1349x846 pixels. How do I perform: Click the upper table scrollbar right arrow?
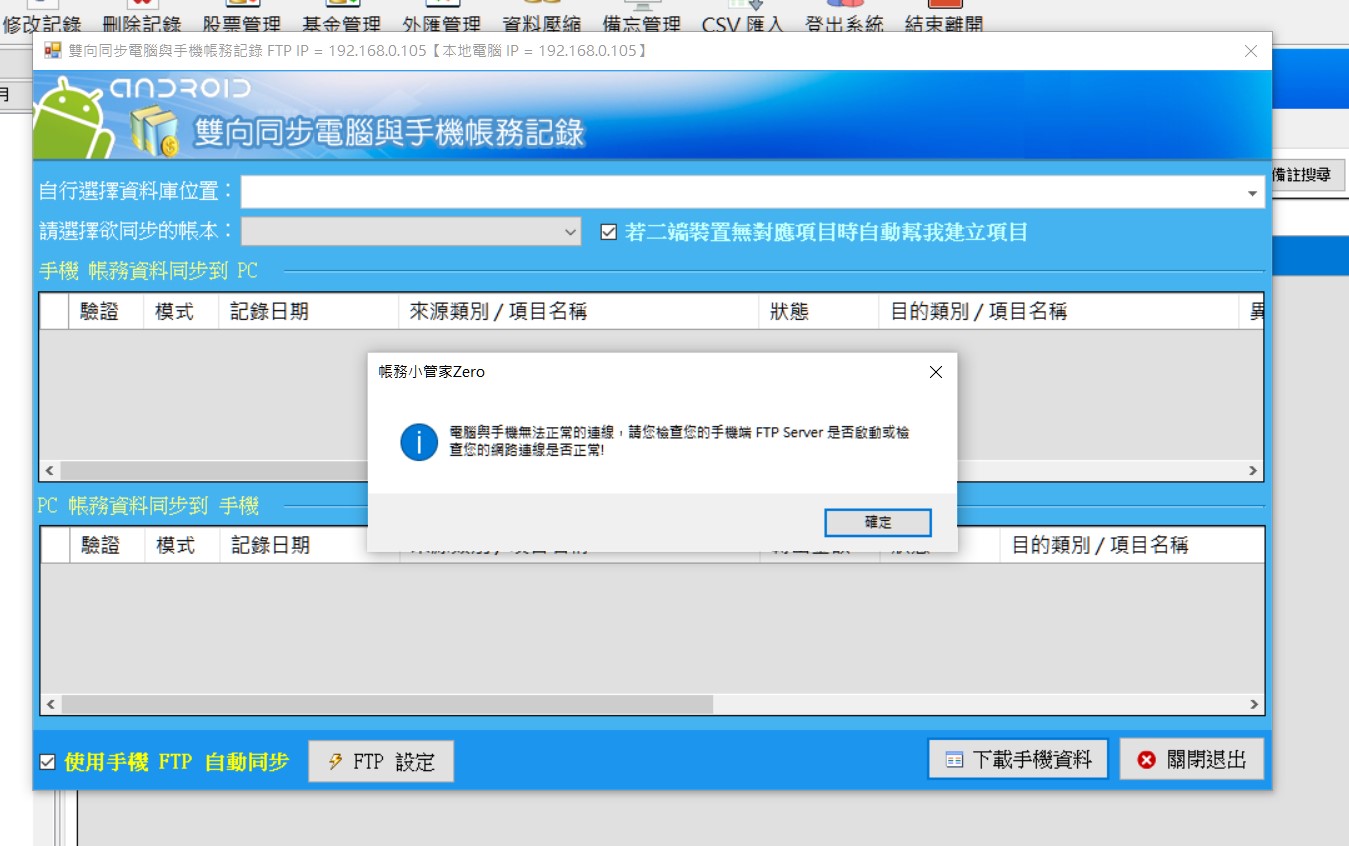point(1253,470)
